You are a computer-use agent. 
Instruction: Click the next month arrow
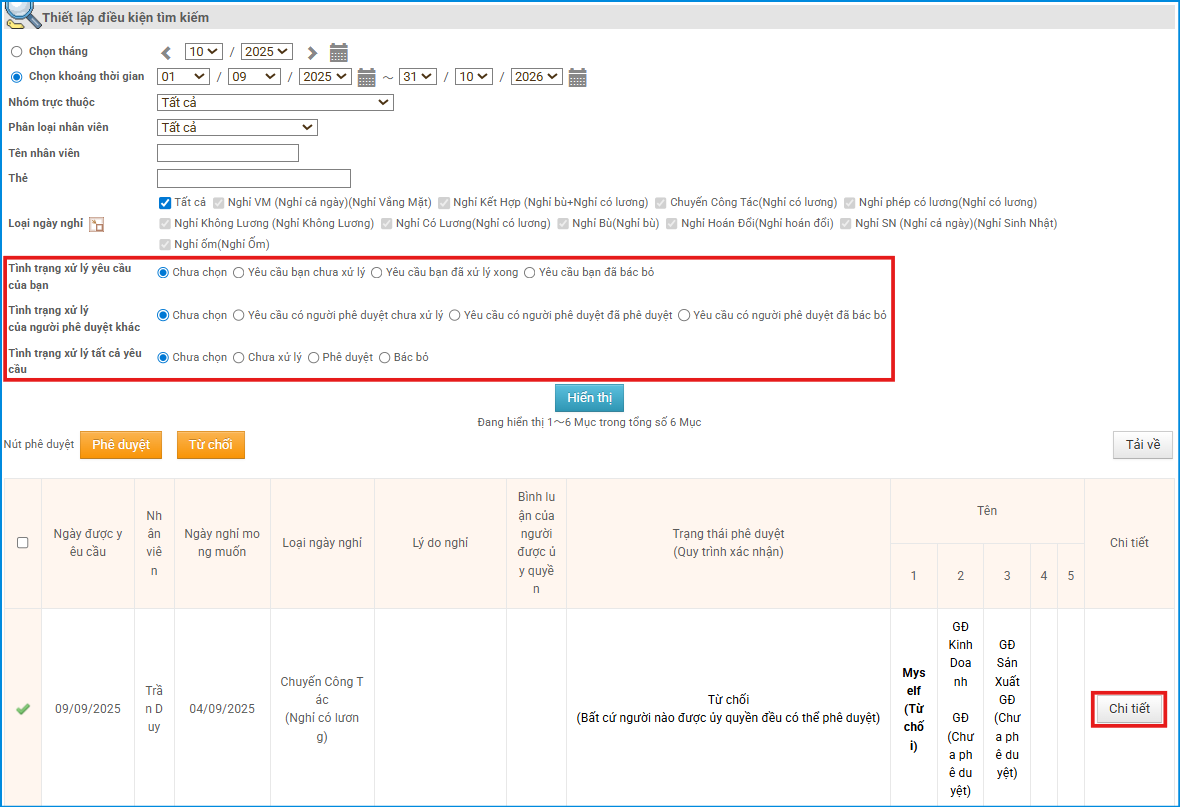click(x=312, y=52)
